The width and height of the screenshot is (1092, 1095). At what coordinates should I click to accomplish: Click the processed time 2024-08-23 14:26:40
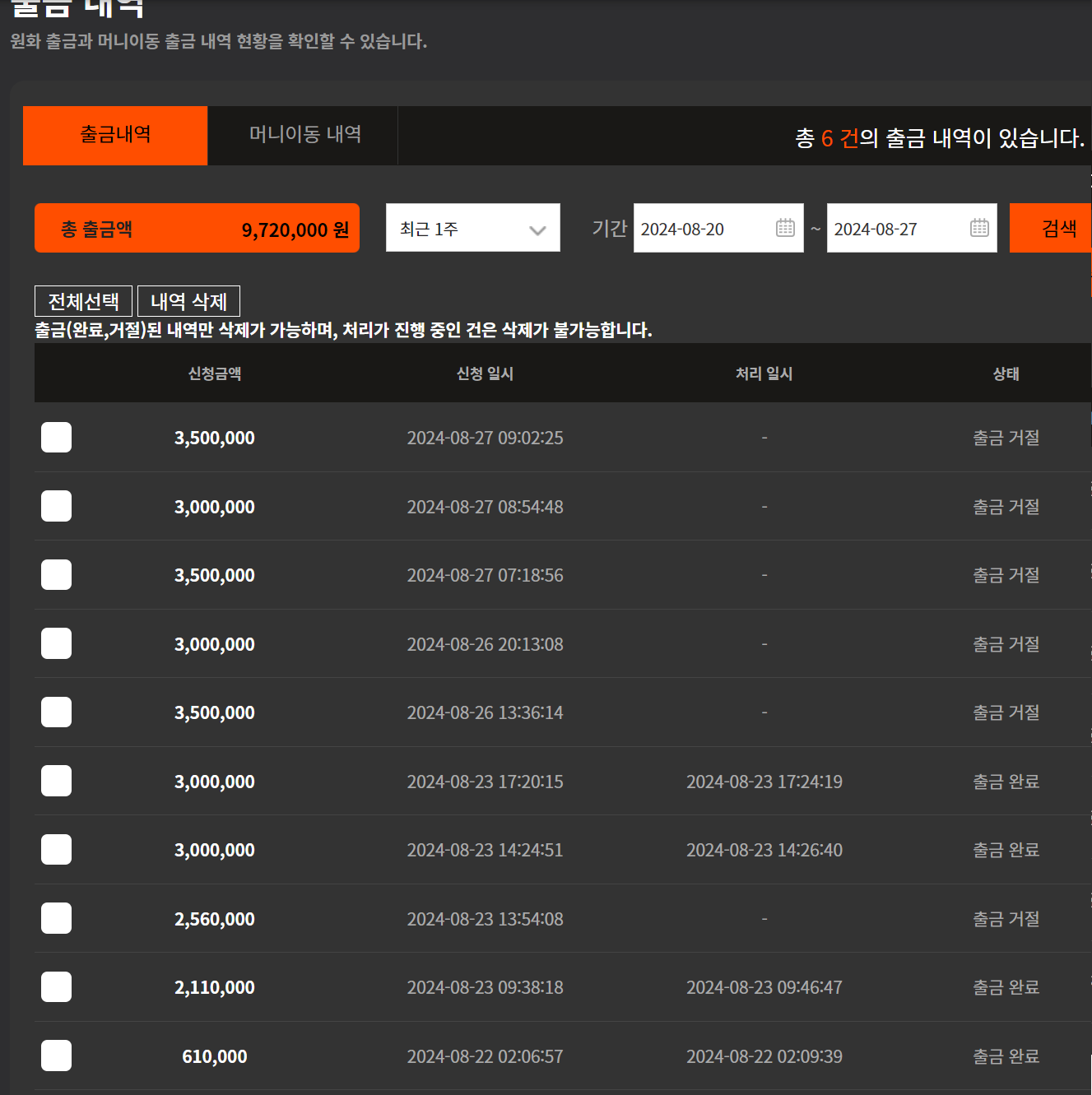764,850
